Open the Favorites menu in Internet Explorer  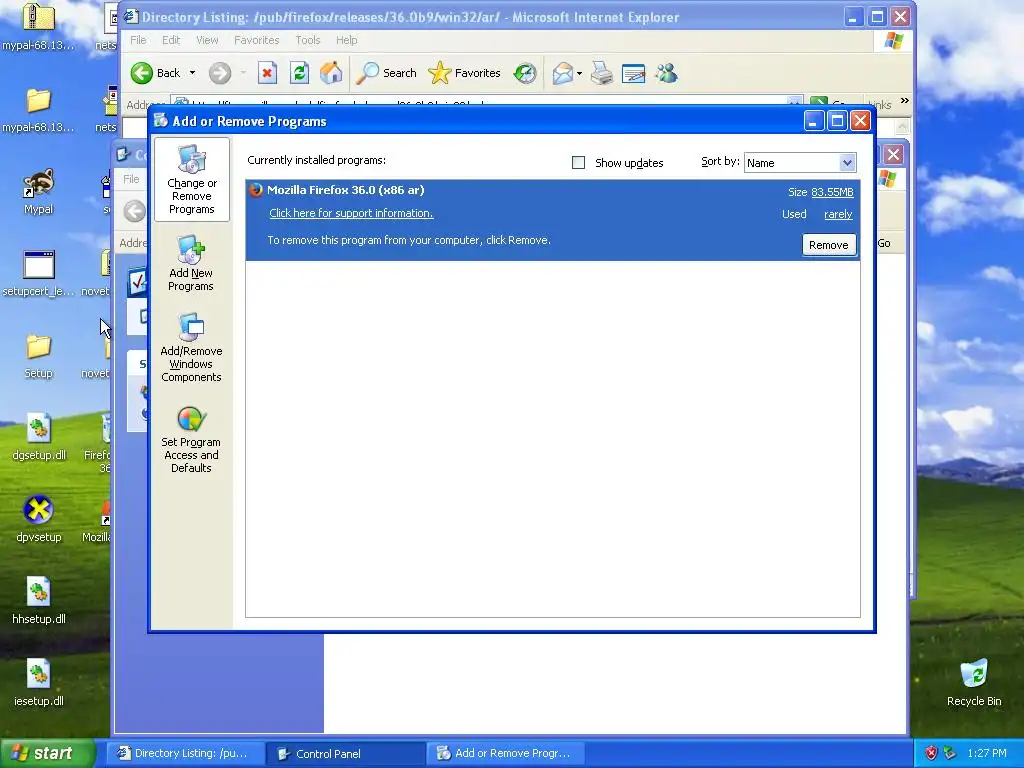257,40
